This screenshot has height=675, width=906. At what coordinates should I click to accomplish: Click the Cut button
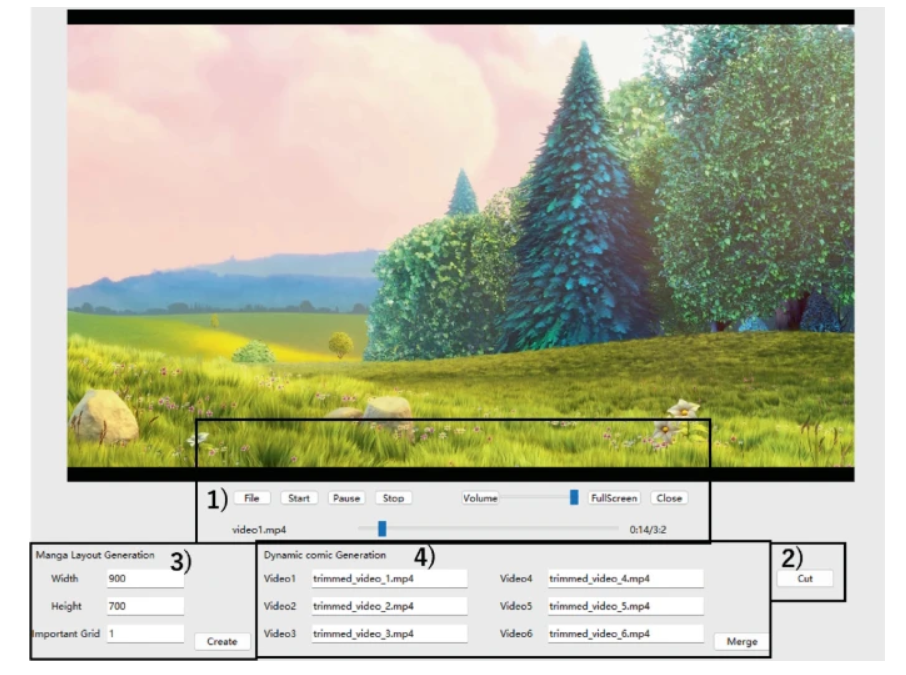(805, 578)
